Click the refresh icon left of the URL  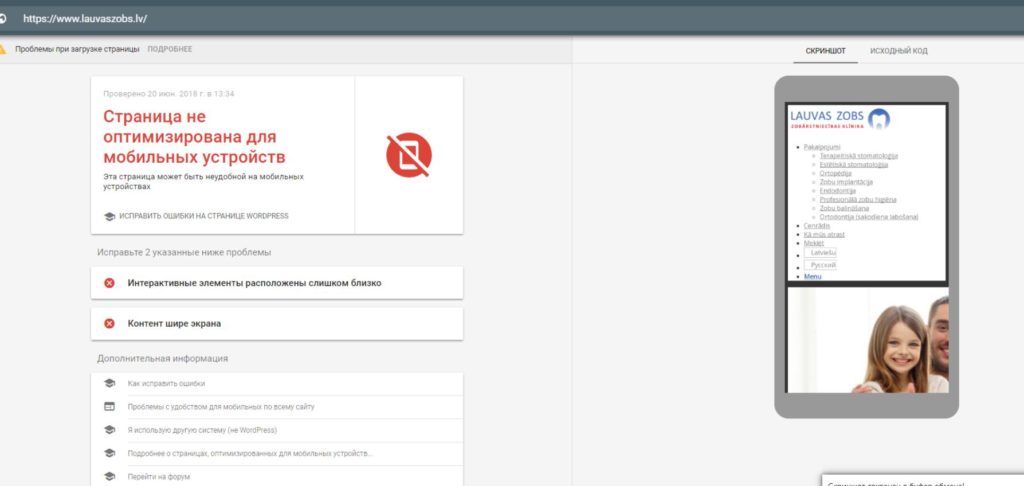[x=4, y=18]
